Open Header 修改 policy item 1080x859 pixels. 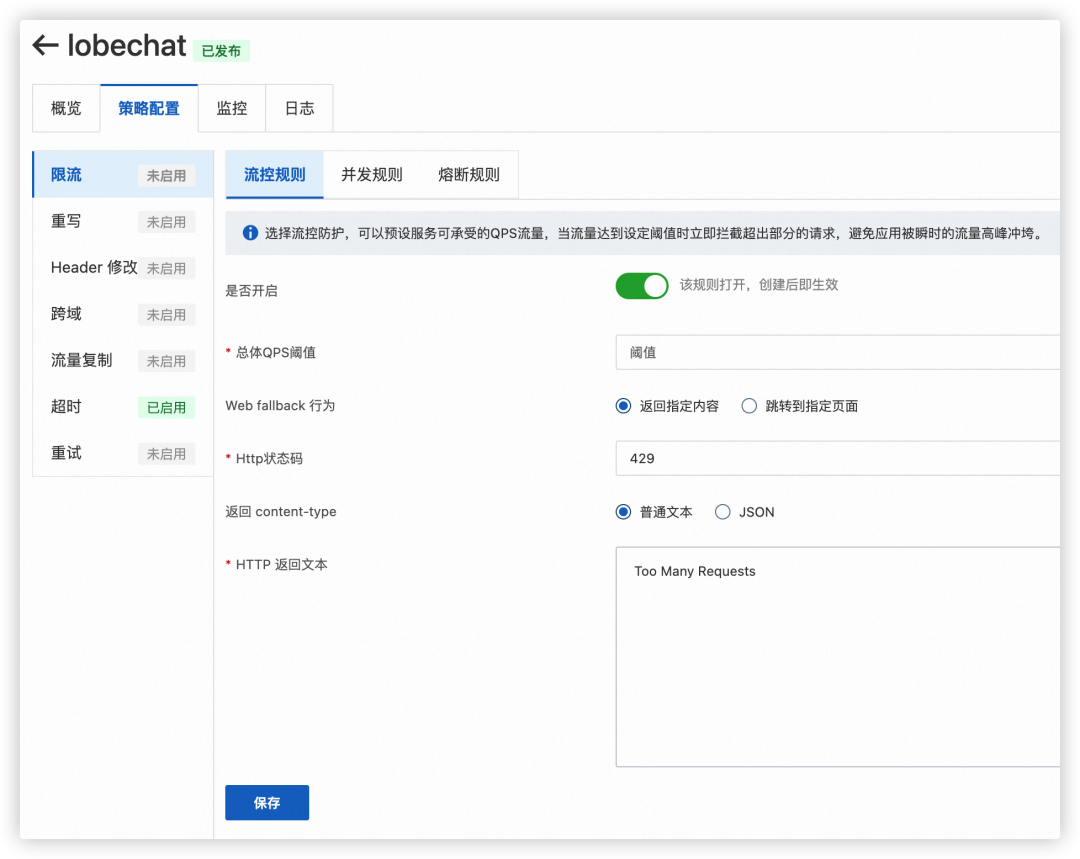[x=123, y=268]
